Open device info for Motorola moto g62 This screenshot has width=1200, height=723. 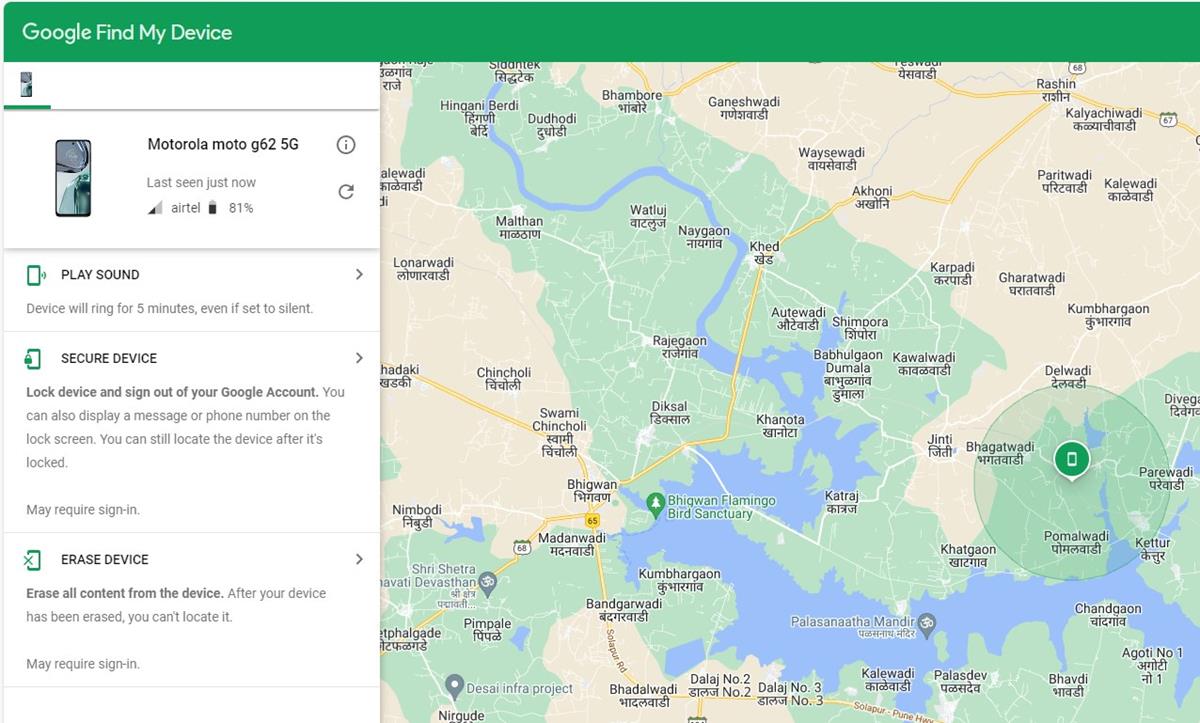pos(346,145)
